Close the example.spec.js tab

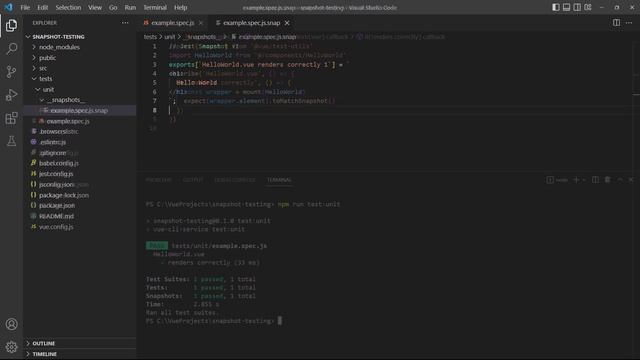(201, 23)
